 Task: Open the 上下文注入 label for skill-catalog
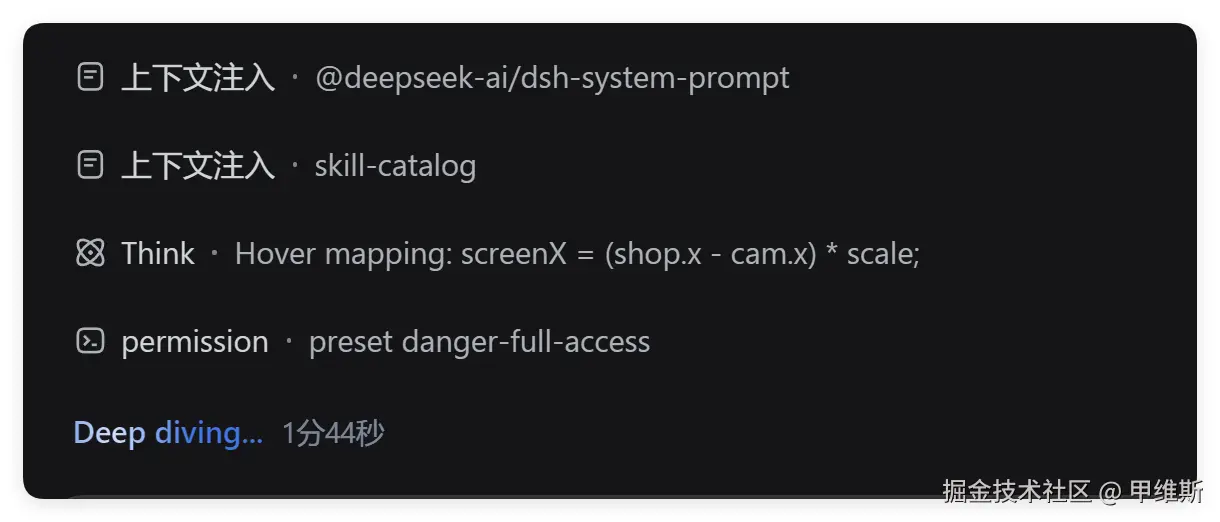(x=198, y=166)
